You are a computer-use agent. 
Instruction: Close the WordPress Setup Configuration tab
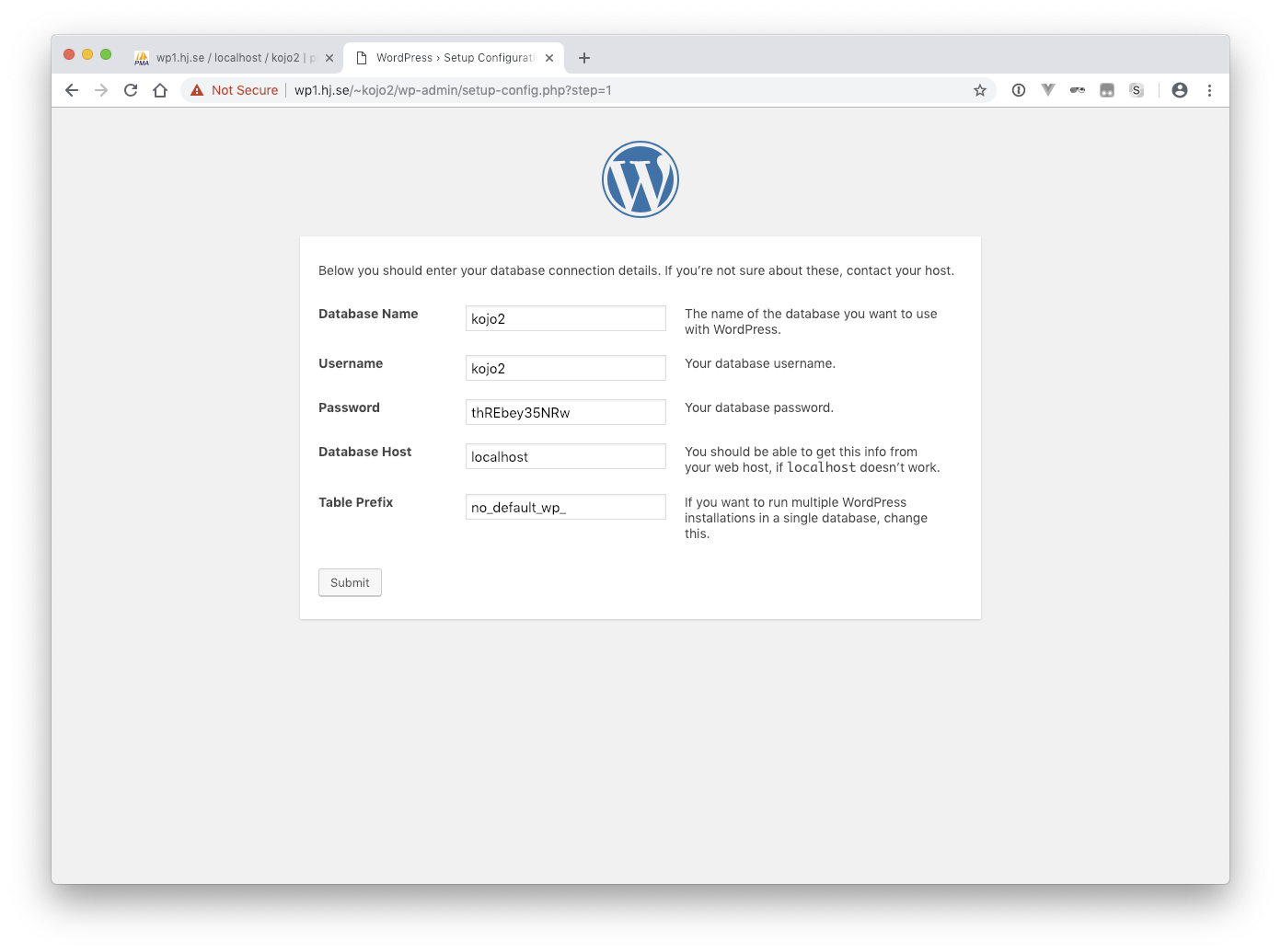[549, 58]
